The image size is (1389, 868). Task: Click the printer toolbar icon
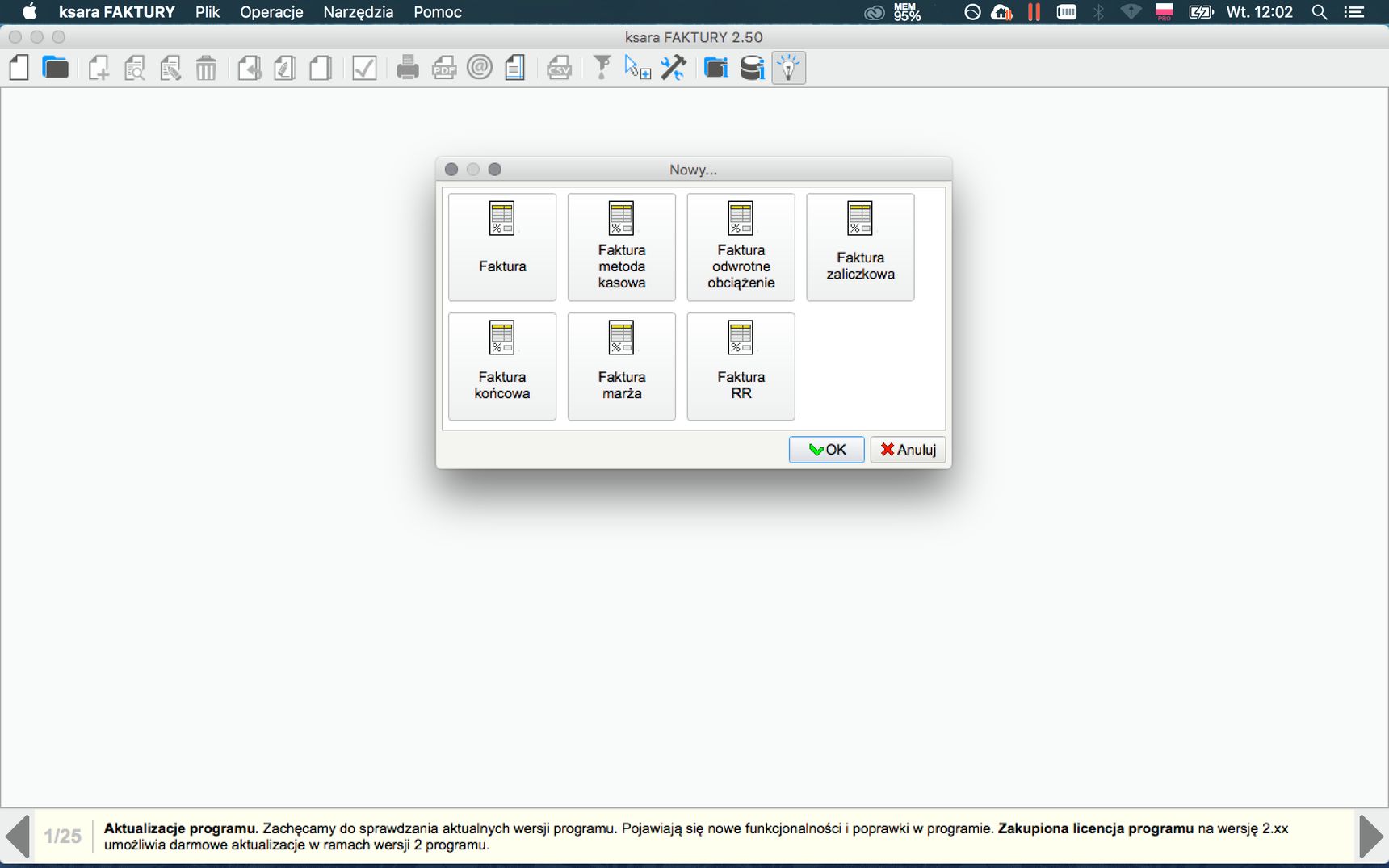click(x=408, y=68)
